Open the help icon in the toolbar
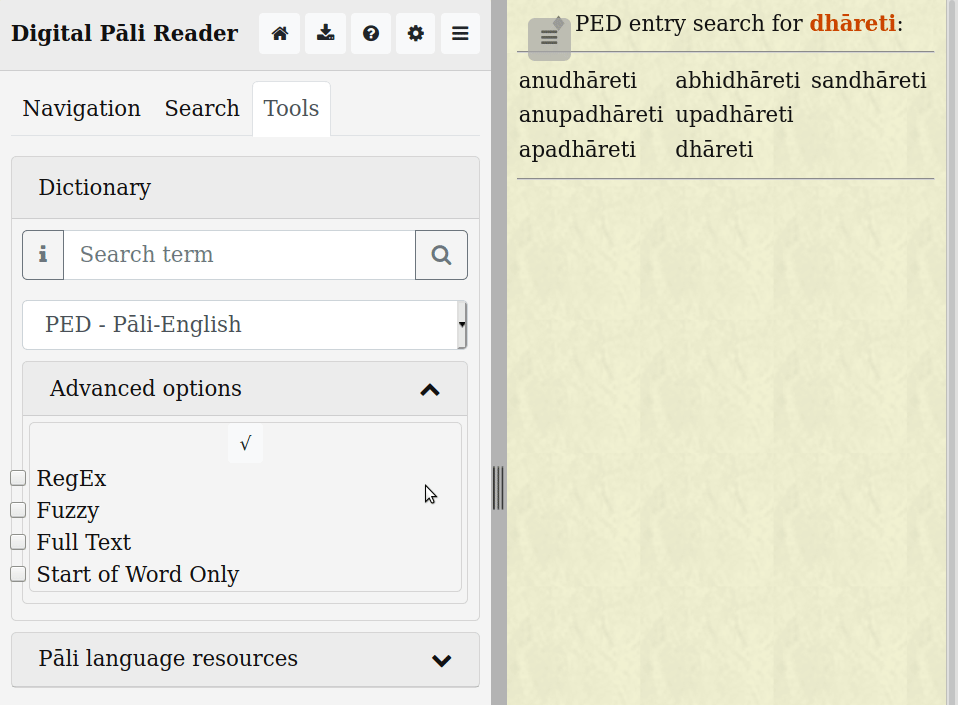 (370, 33)
